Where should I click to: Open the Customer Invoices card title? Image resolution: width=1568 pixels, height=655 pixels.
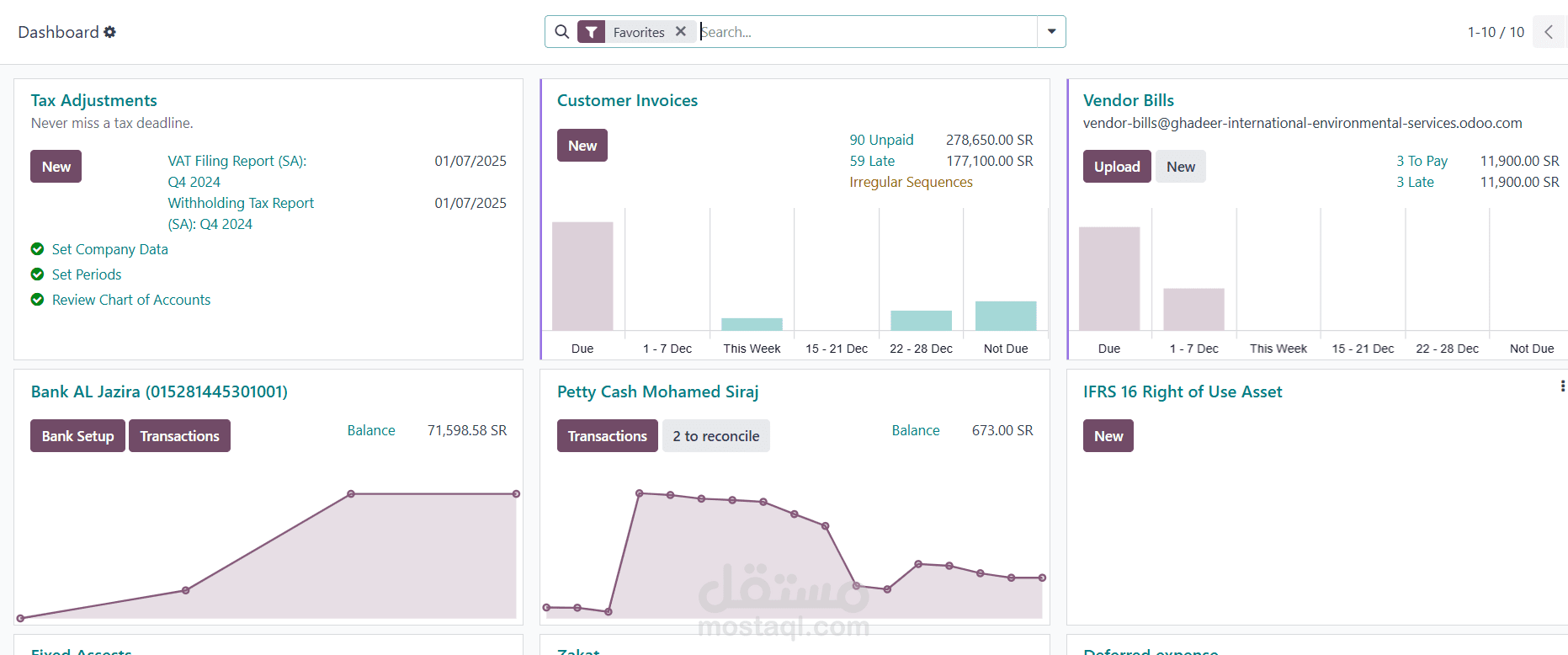pyautogui.click(x=627, y=100)
